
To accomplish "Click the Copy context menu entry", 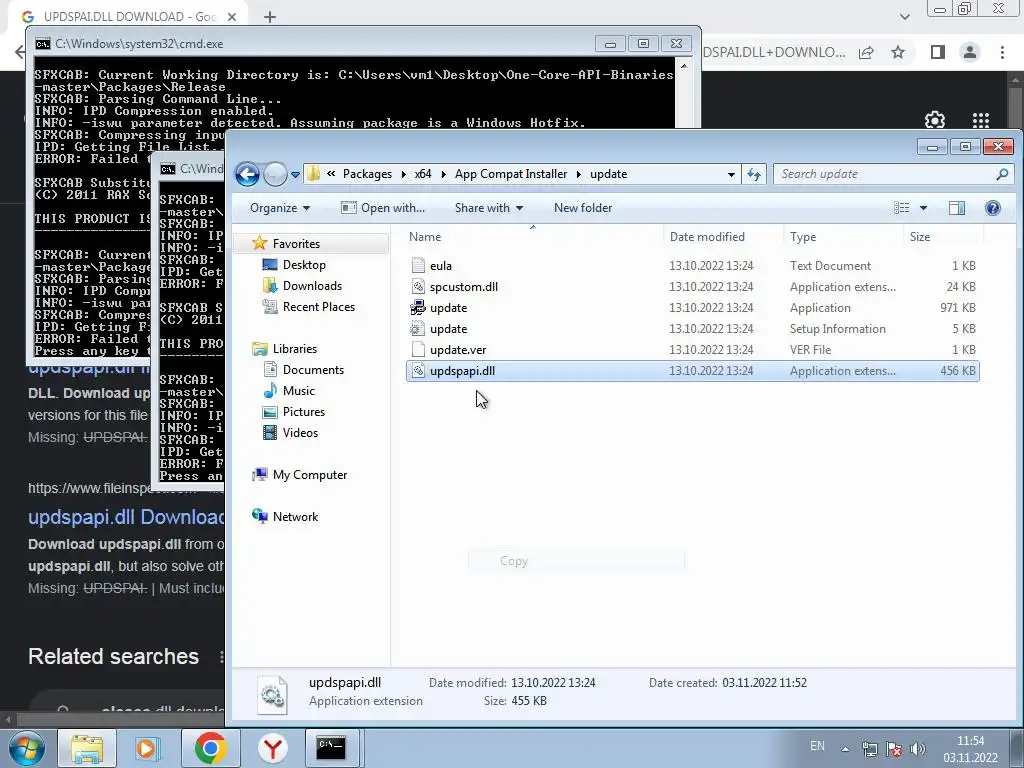I will [577, 561].
